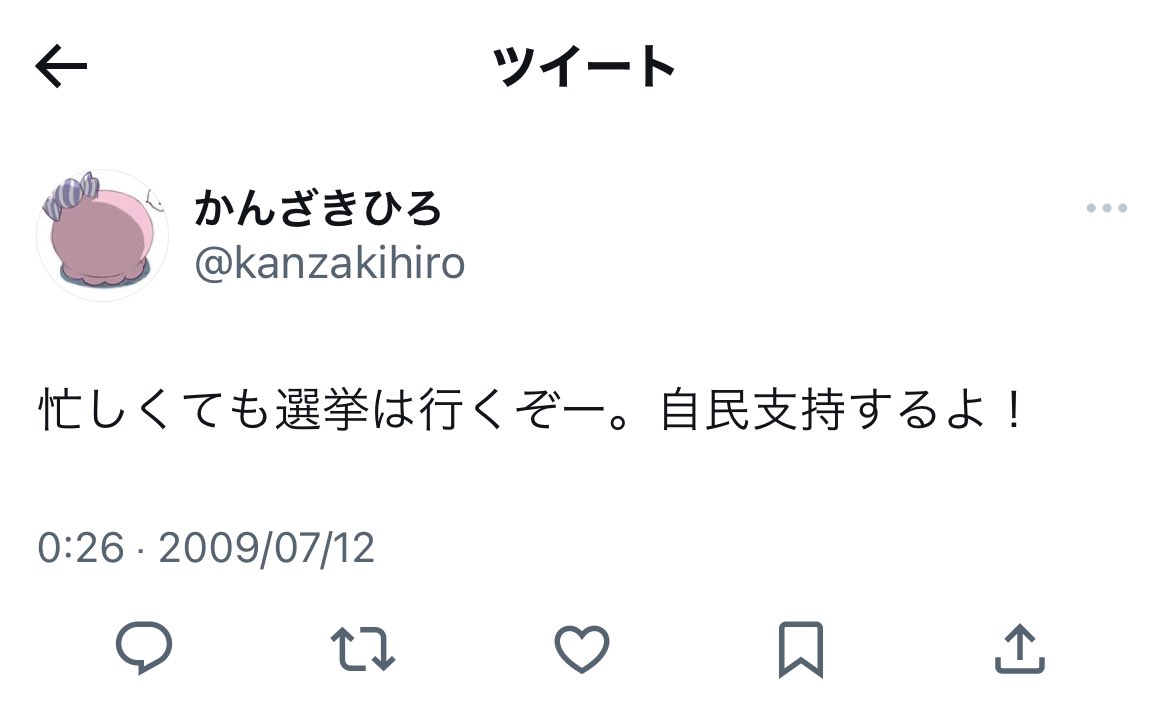
Task: Share the tweet via upload arrow icon
Action: click(1020, 649)
